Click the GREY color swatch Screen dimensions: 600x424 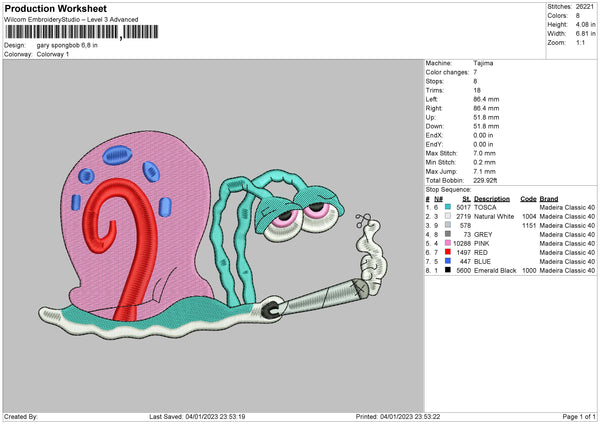(x=448, y=234)
